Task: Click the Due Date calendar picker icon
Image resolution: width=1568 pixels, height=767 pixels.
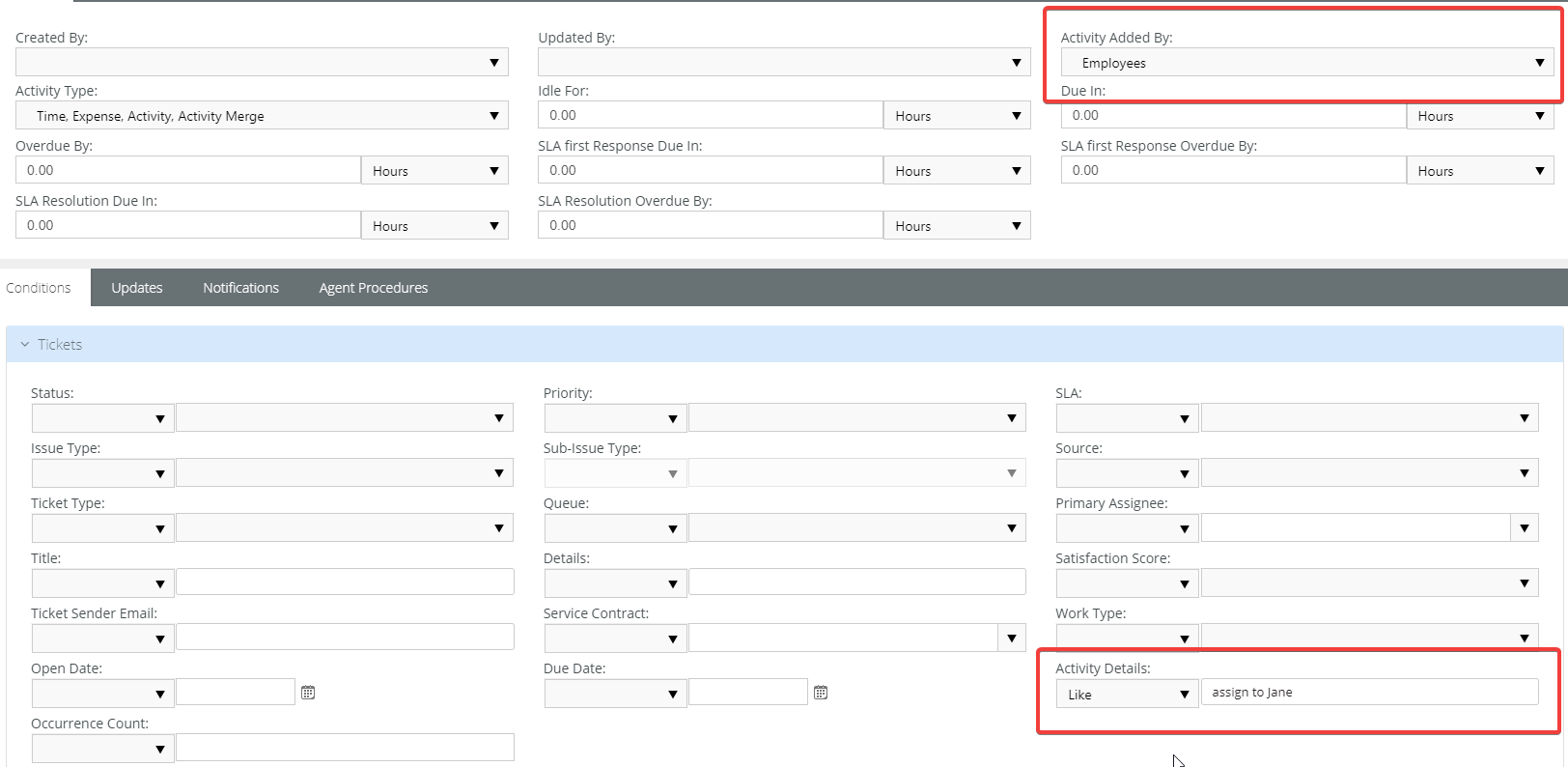Action: point(821,693)
